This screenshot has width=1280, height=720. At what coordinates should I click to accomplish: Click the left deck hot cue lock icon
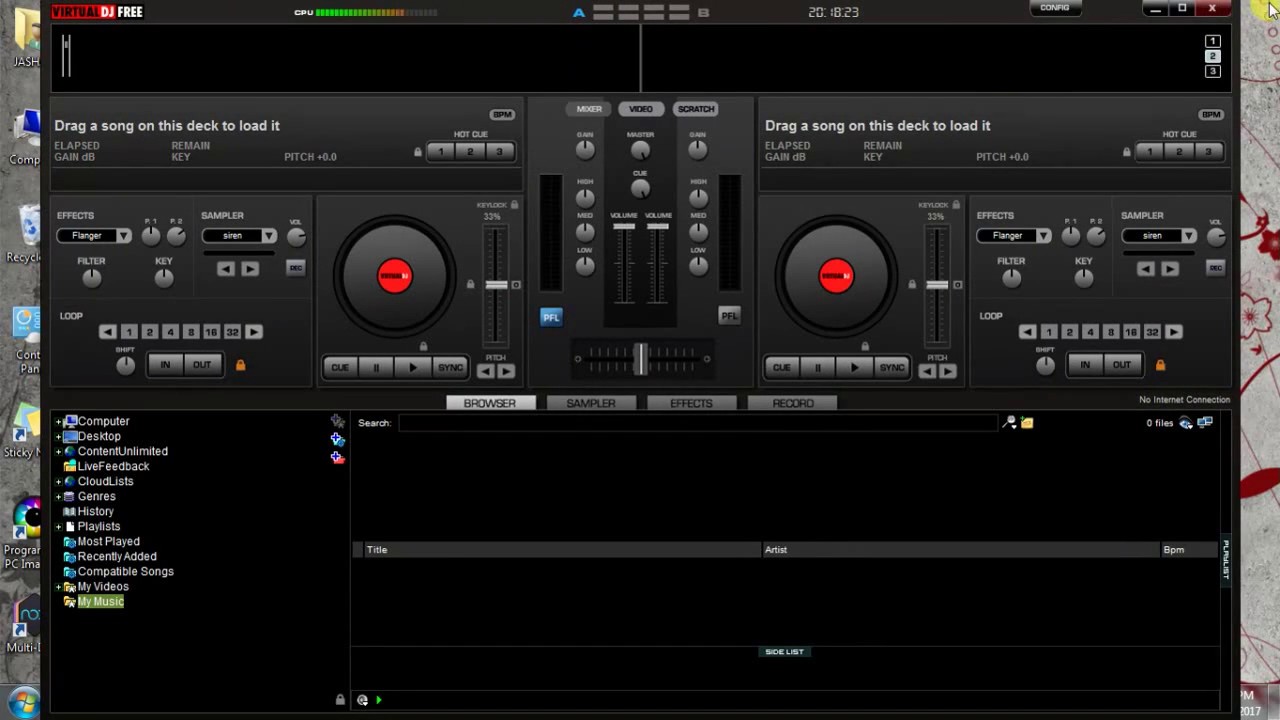click(418, 152)
